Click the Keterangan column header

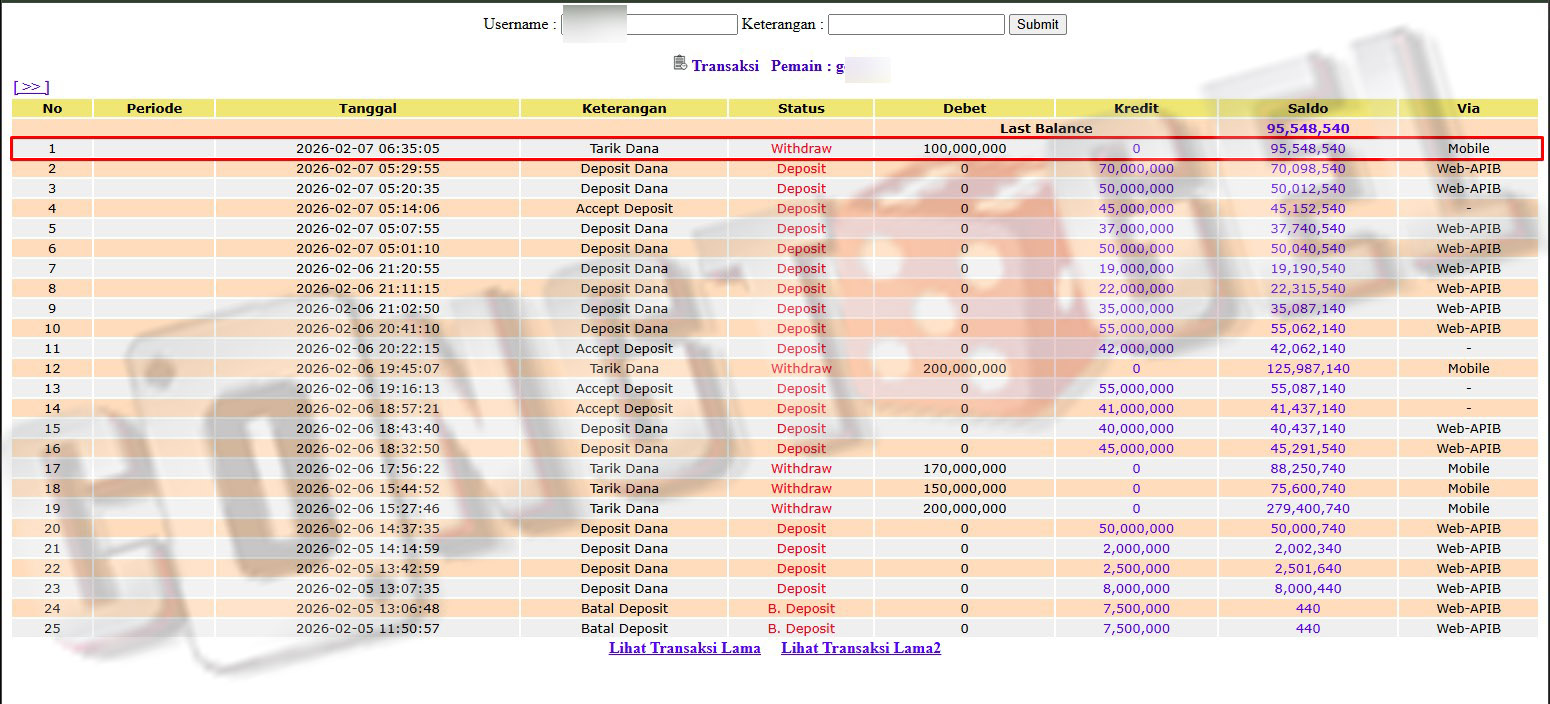[623, 108]
